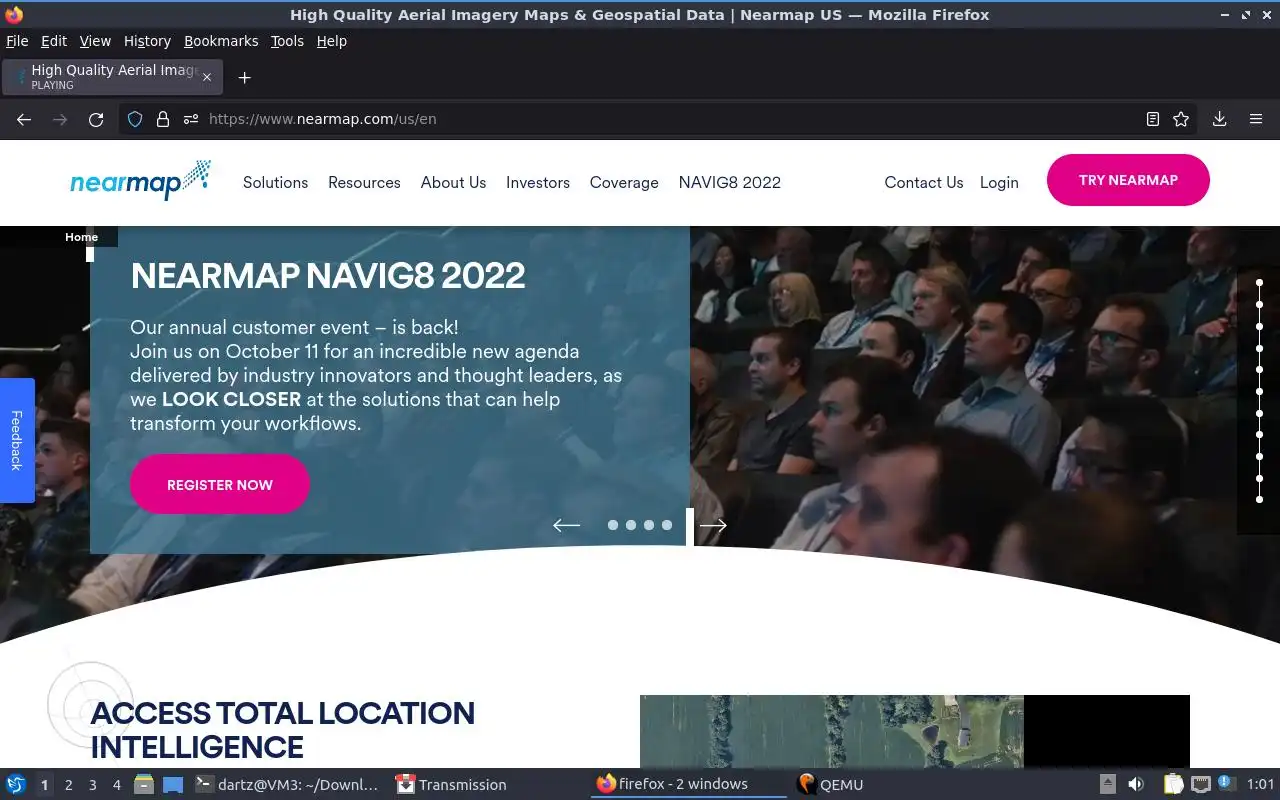Open network status tray icon
The width and height of the screenshot is (1280, 800).
1201,785
